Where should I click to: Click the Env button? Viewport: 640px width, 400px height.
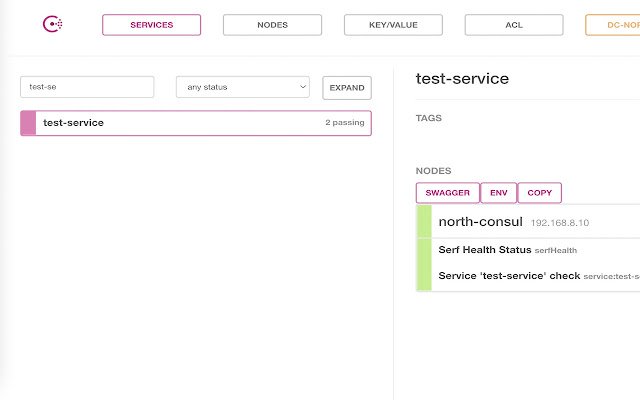499,193
